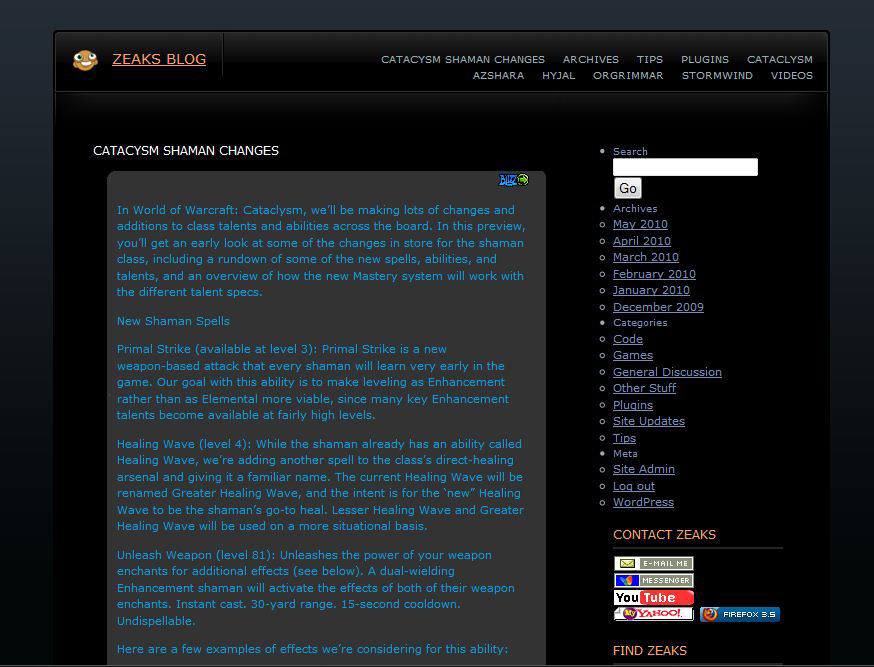Open the April 2010 archive
Screen dimensions: 874x667
tap(642, 241)
